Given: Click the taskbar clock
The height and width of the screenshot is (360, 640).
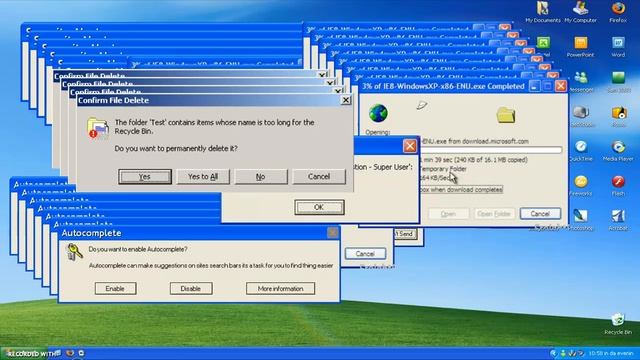Looking at the screenshot, I should (612, 353).
